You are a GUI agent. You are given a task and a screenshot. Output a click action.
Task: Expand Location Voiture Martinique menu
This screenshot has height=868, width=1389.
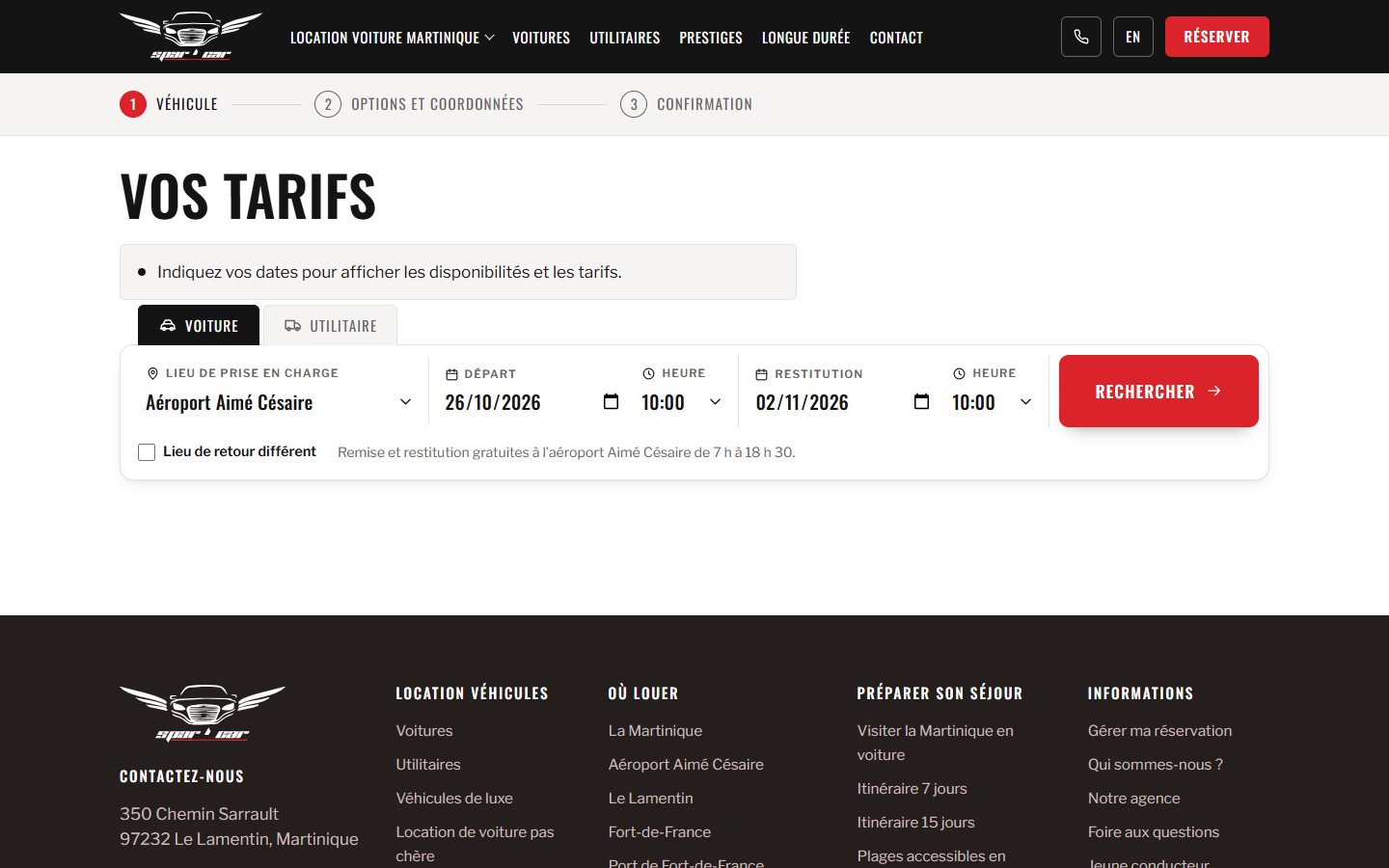393,38
